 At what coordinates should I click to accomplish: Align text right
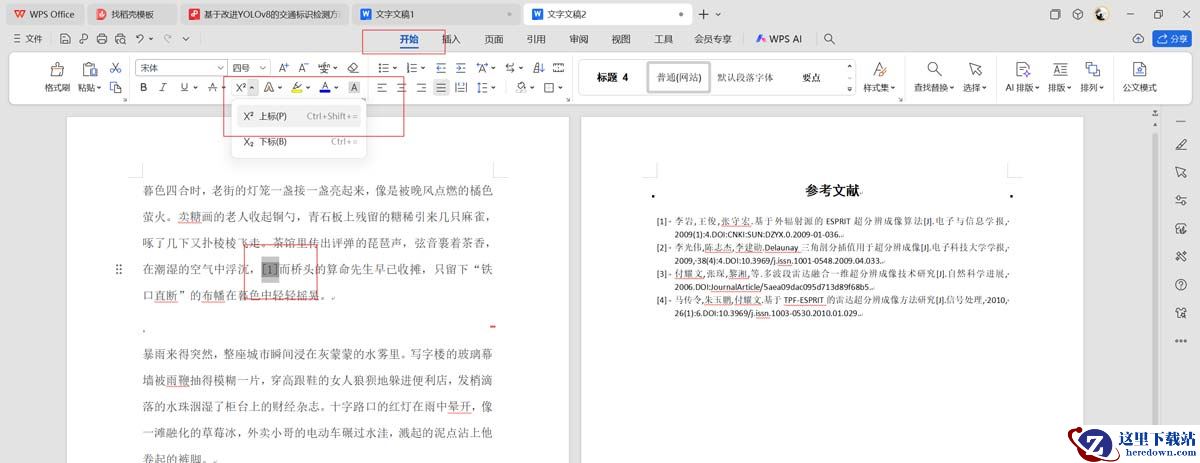pos(421,88)
